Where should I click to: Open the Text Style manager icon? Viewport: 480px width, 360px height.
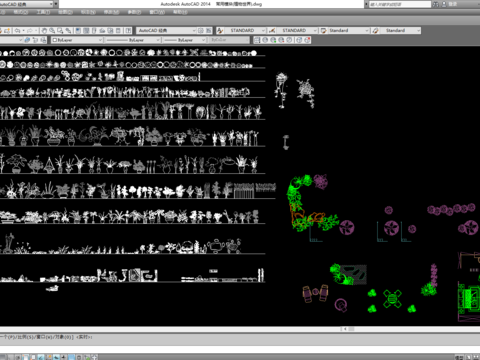(x=220, y=31)
